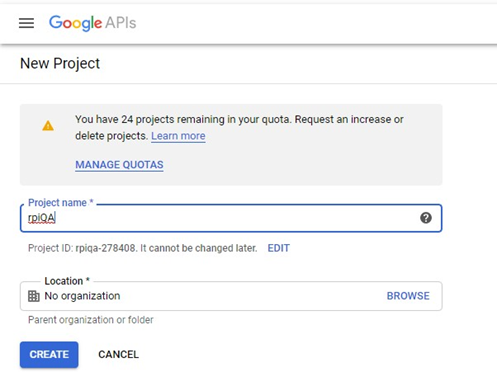Click the Google APIs logo

click(x=92, y=23)
